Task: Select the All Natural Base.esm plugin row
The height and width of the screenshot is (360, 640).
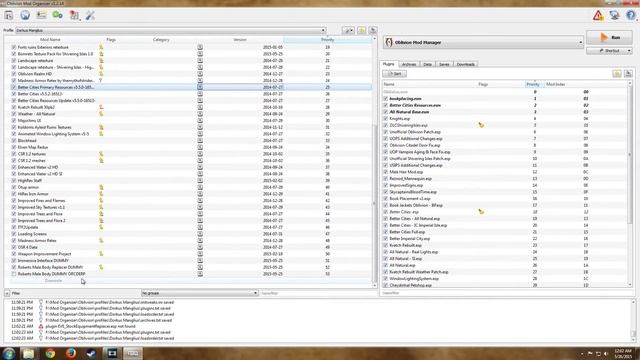Action: tap(505, 112)
